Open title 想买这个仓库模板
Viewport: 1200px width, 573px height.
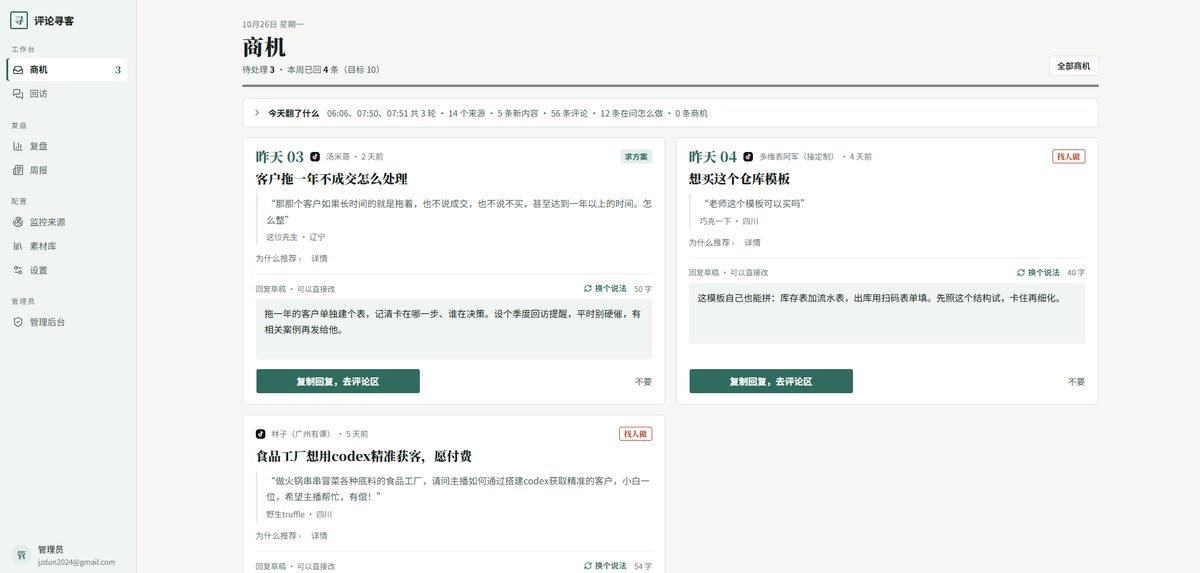click(739, 179)
